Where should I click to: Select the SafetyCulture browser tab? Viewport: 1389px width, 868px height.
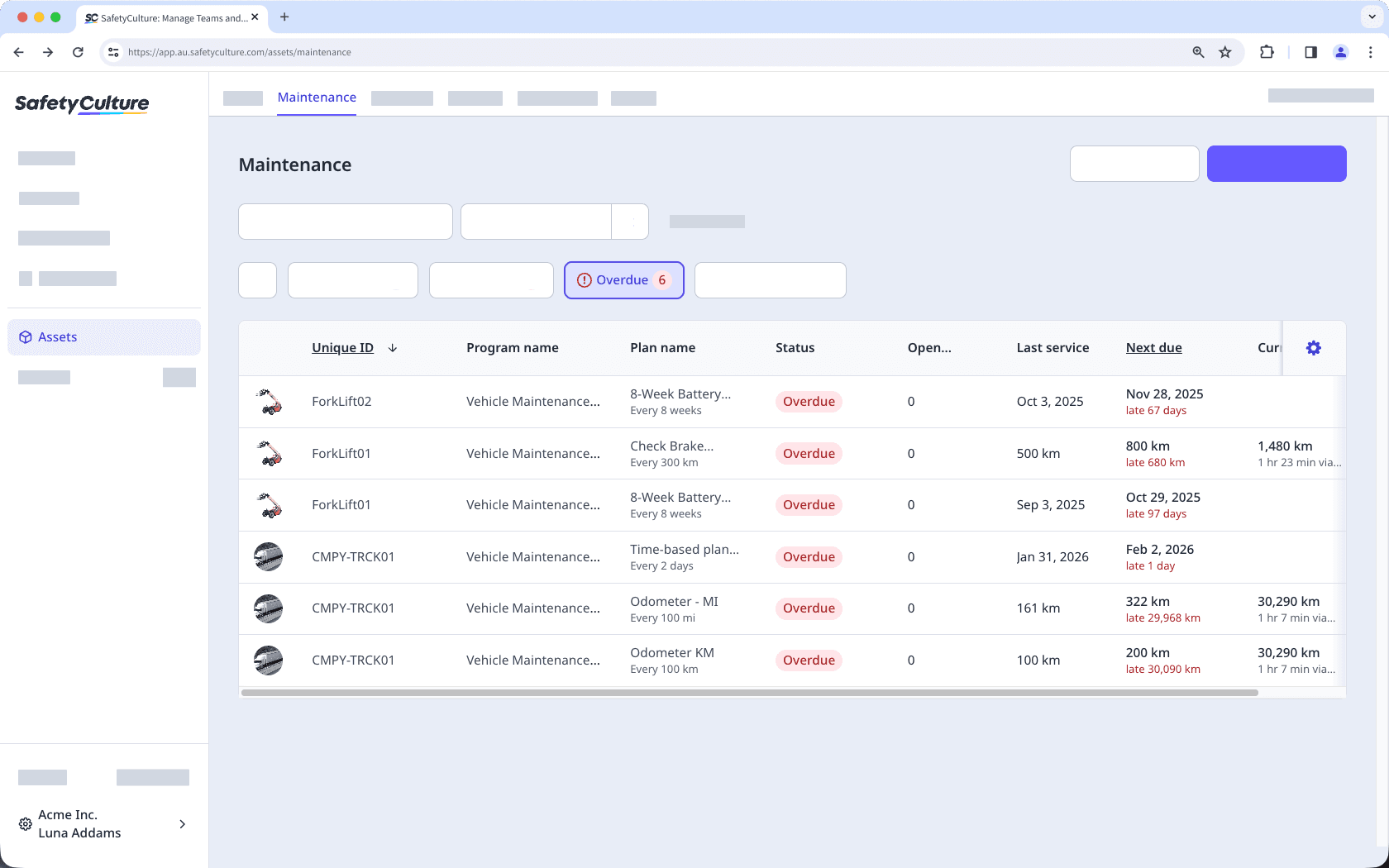pos(165,17)
